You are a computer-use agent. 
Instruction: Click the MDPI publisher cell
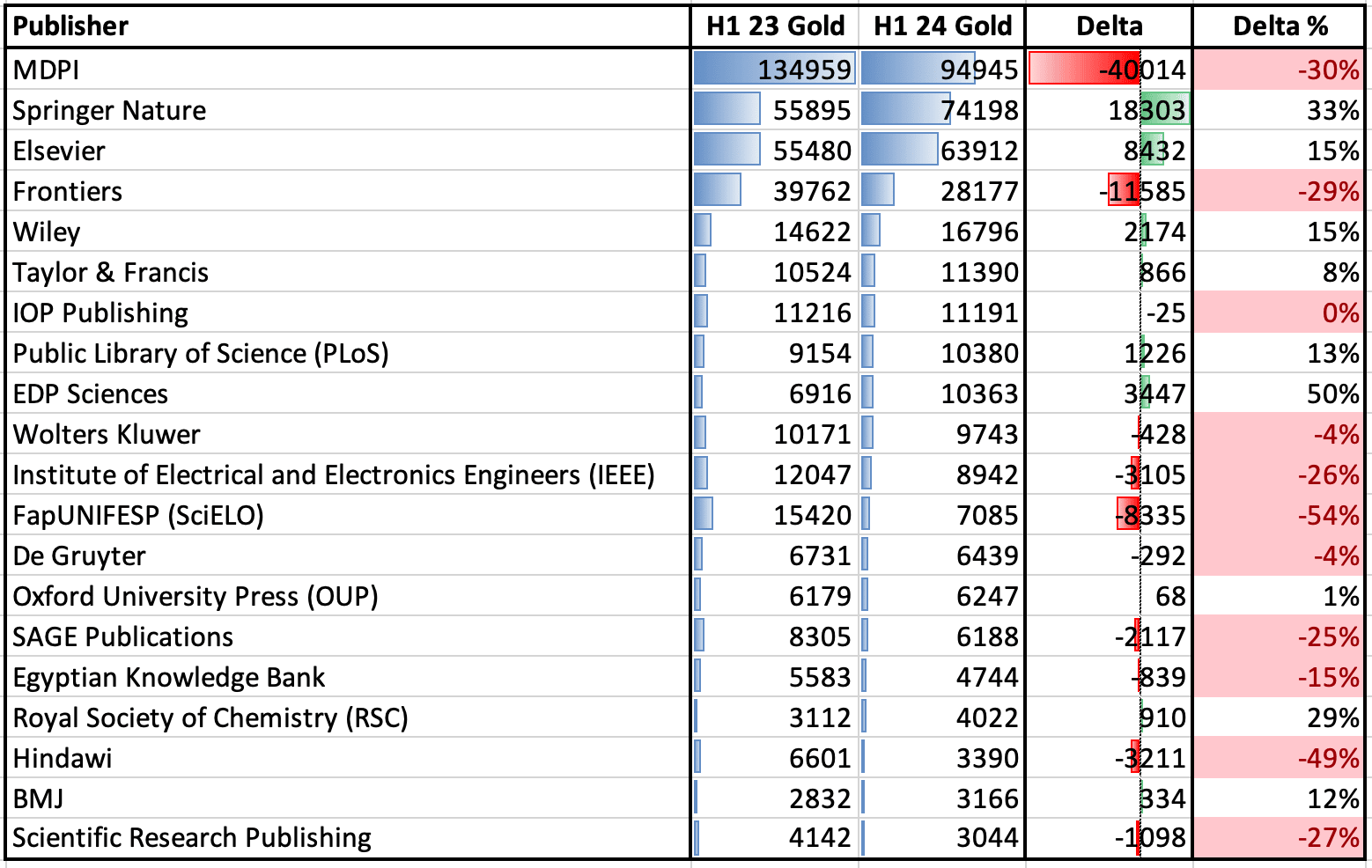click(x=348, y=69)
